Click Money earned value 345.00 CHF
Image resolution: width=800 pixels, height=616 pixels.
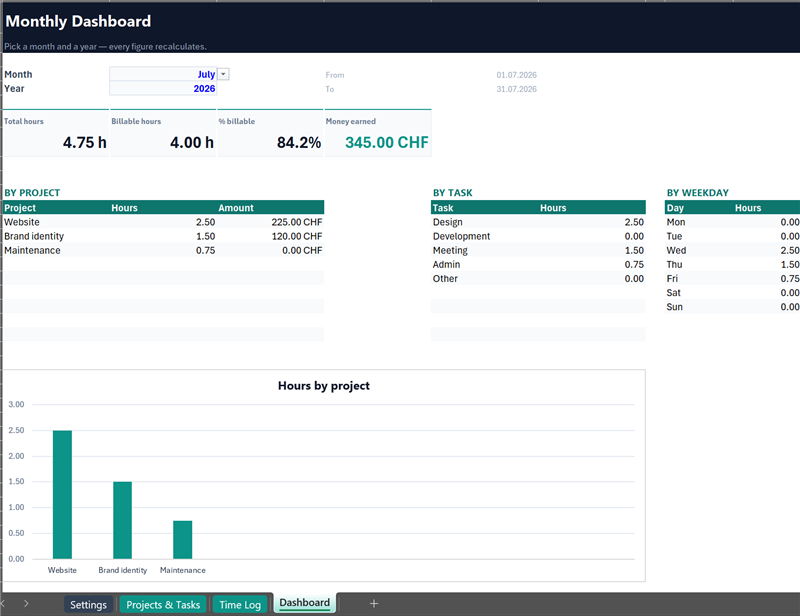coord(387,142)
